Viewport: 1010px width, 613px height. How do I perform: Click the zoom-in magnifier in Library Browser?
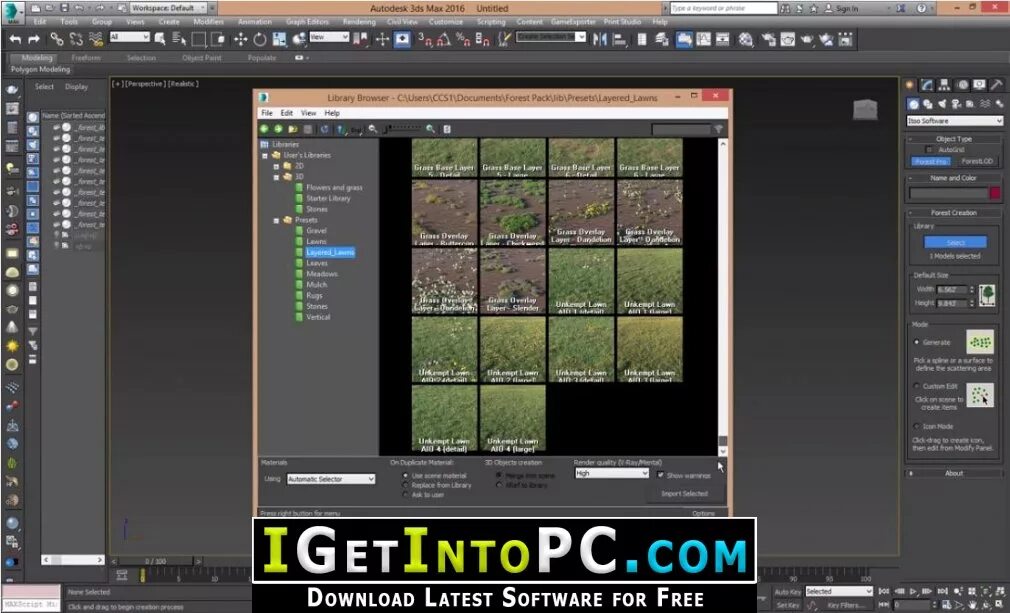pyautogui.click(x=430, y=129)
